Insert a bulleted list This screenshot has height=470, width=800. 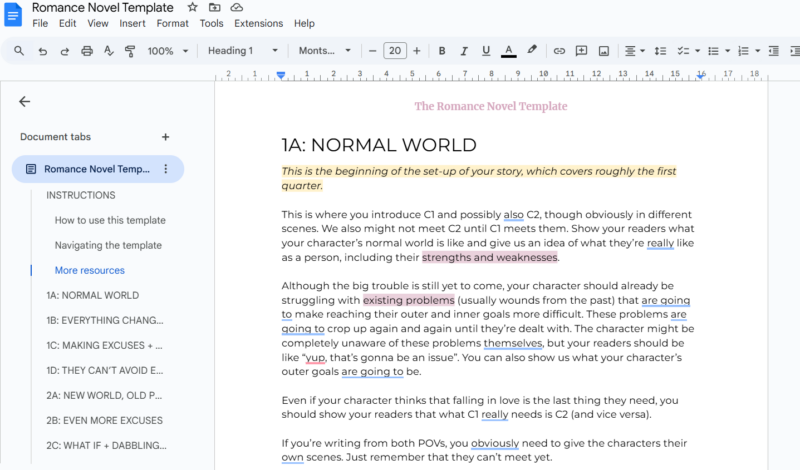713,51
